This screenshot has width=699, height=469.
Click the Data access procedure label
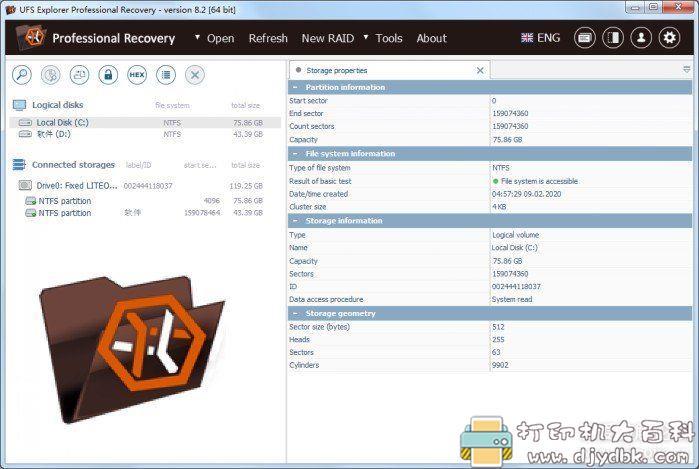[x=326, y=299]
